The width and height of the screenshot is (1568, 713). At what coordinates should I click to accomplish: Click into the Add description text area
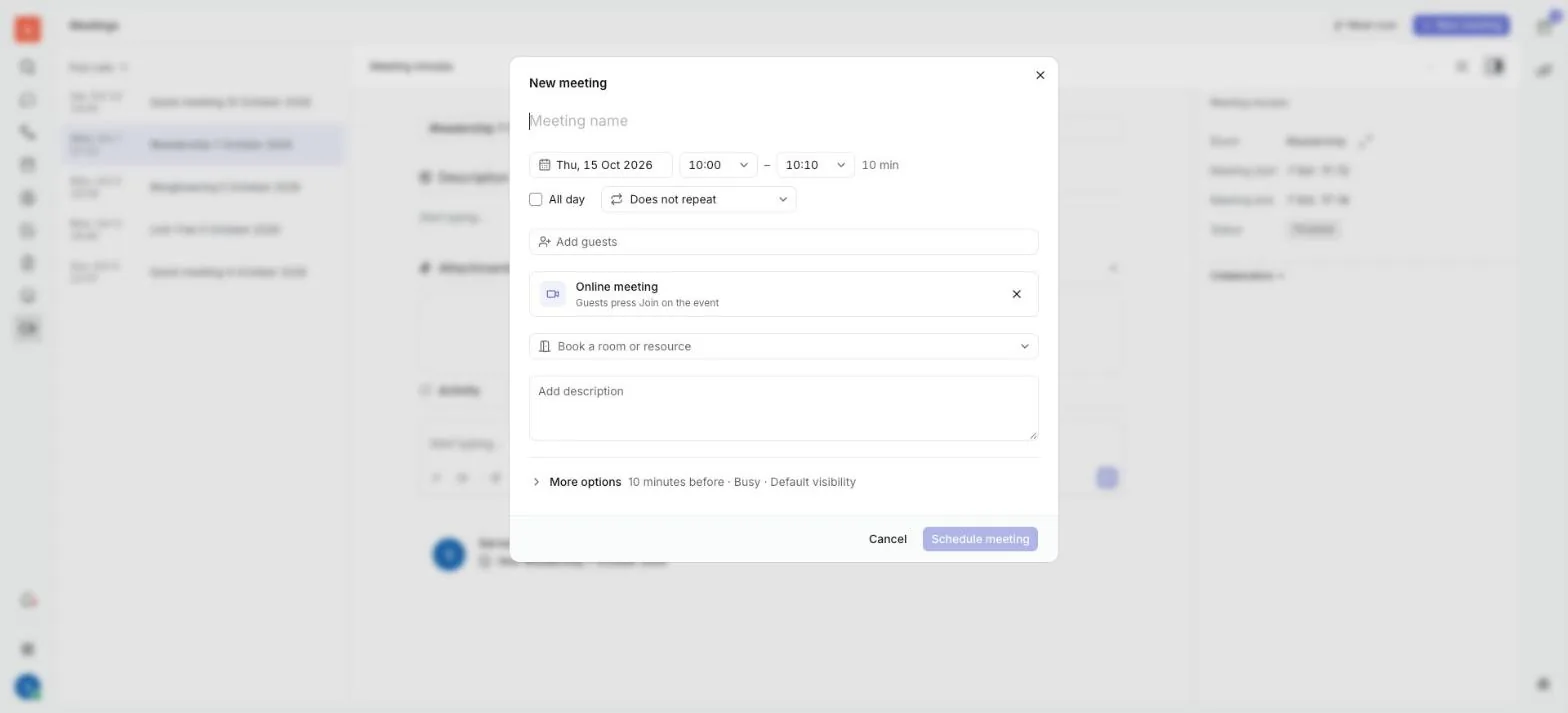pyautogui.click(x=784, y=408)
